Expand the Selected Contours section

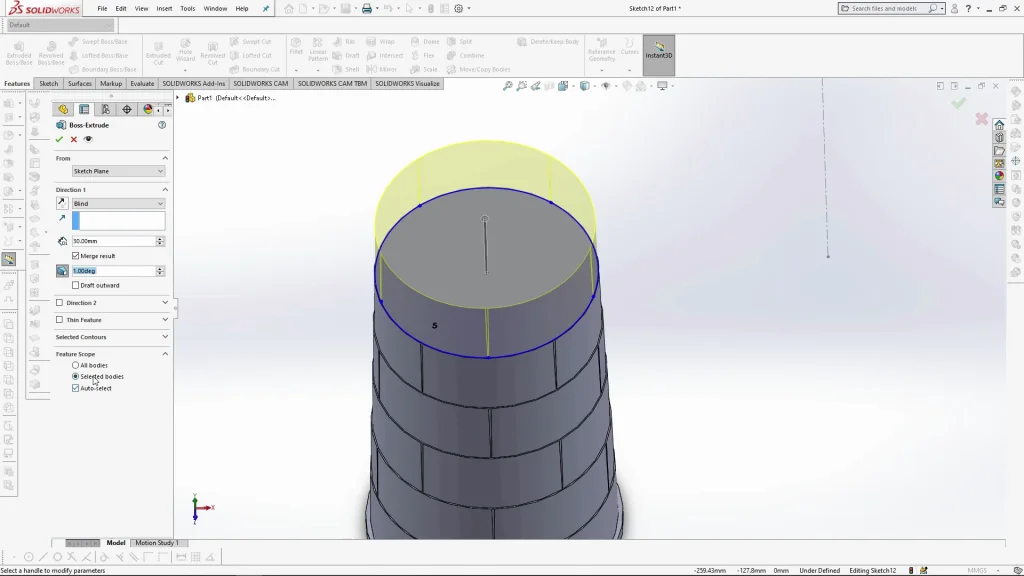pyautogui.click(x=165, y=337)
